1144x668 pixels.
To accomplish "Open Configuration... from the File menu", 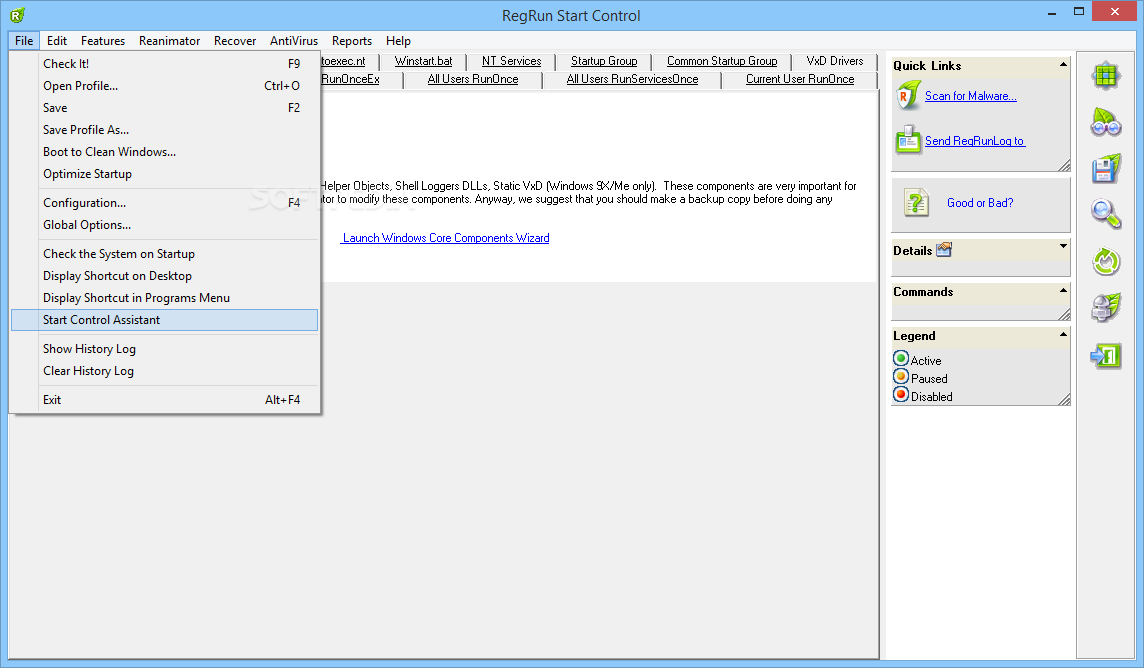I will click(164, 203).
